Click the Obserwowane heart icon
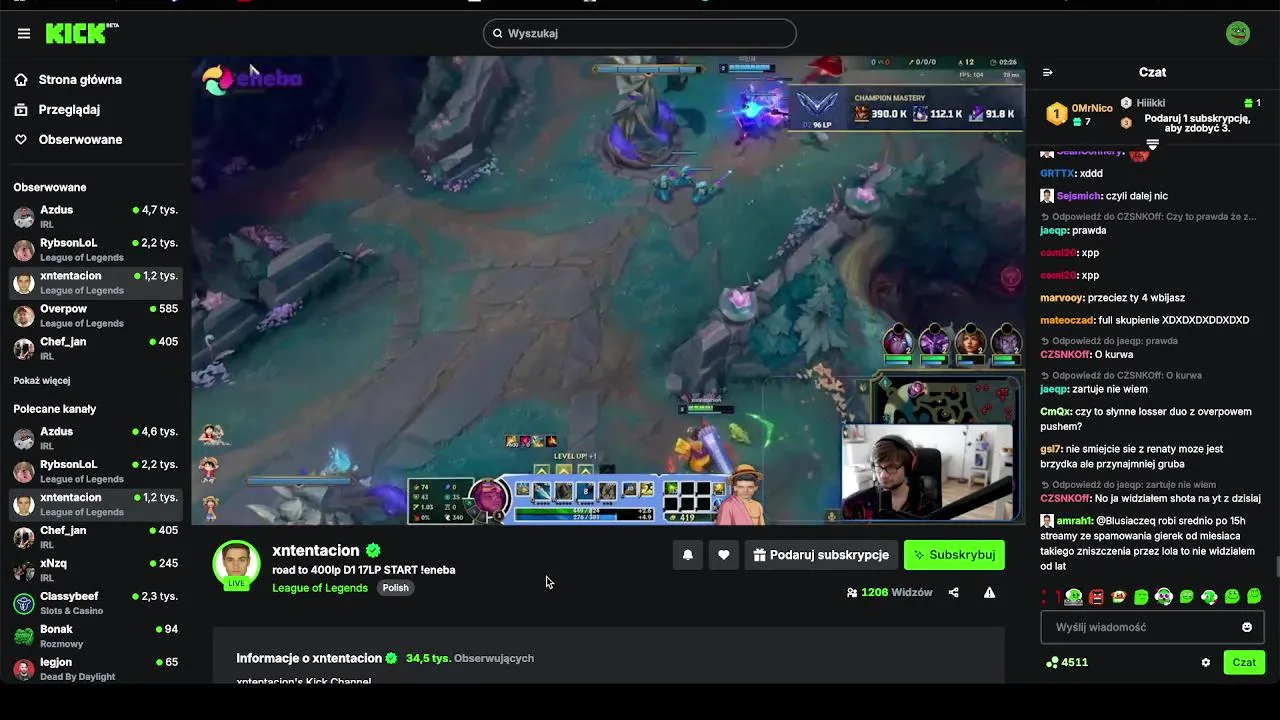Screen dimensions: 1280x720 click(x=21, y=139)
